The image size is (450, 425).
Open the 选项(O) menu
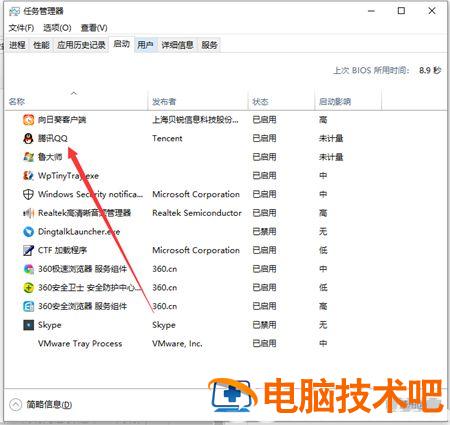coord(57,28)
